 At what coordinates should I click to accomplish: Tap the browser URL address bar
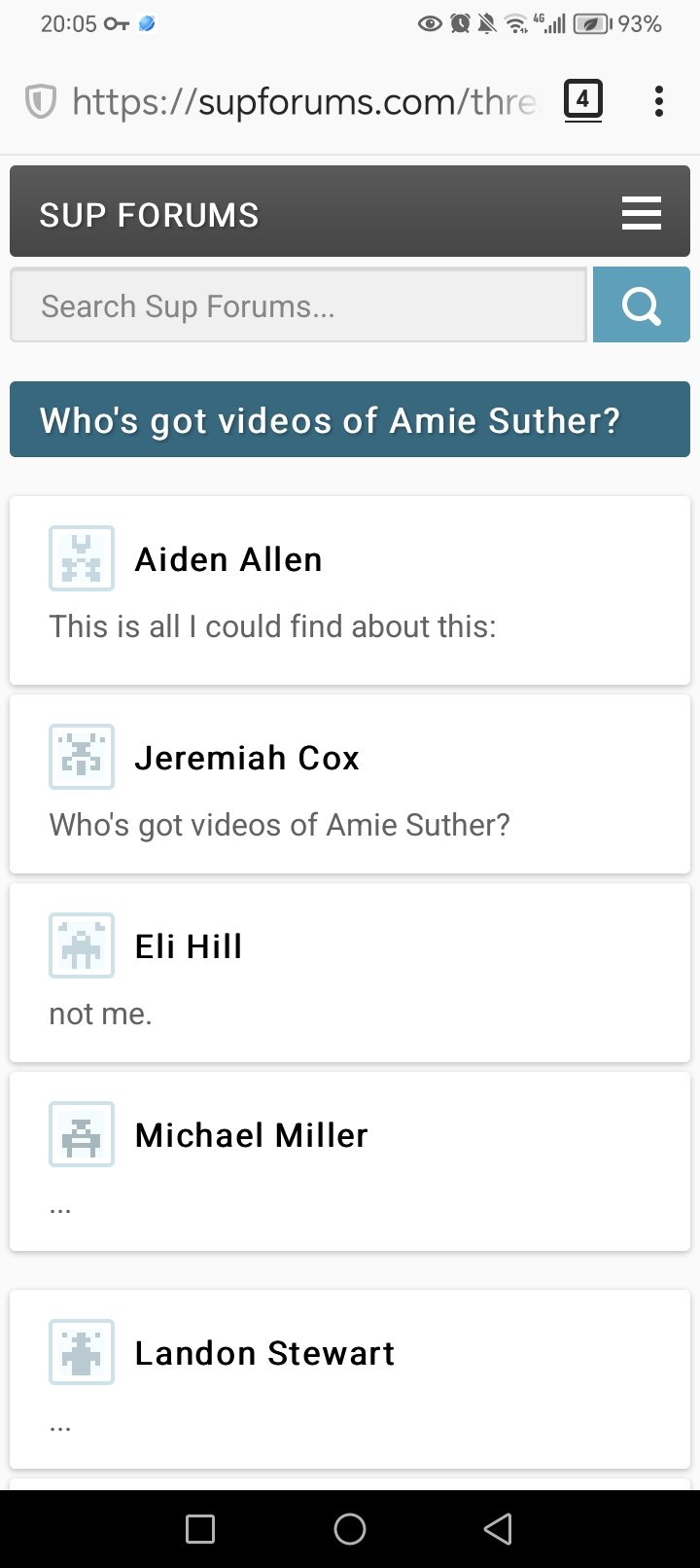click(303, 101)
